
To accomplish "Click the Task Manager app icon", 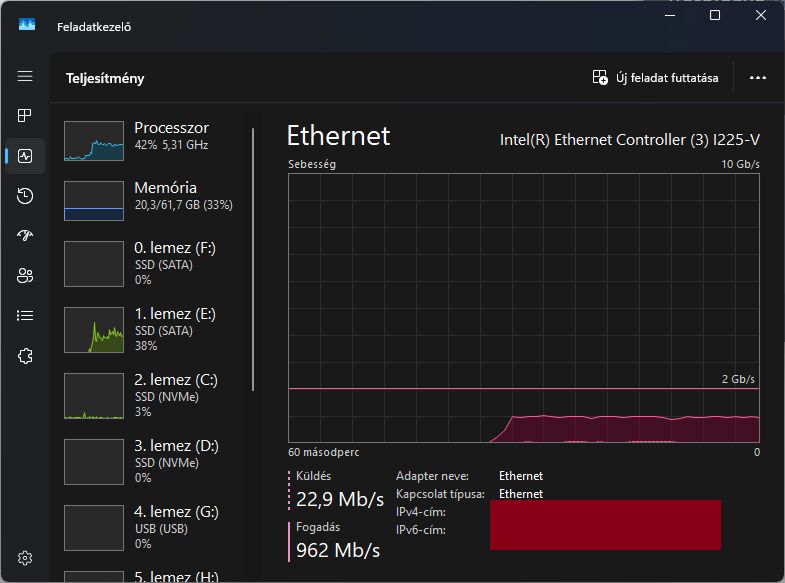I will coord(26,26).
